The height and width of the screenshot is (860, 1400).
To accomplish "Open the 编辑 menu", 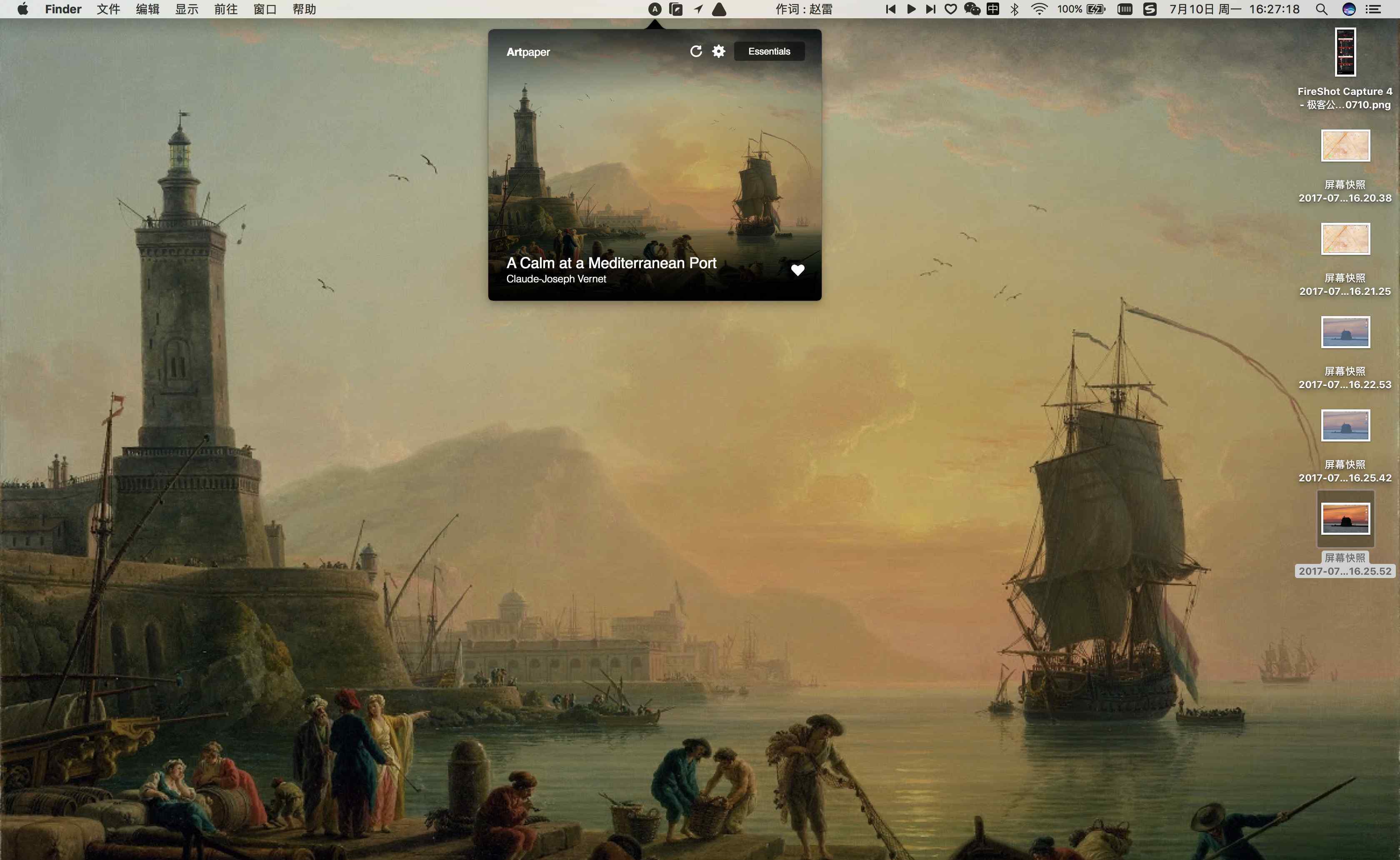I will coord(147,9).
